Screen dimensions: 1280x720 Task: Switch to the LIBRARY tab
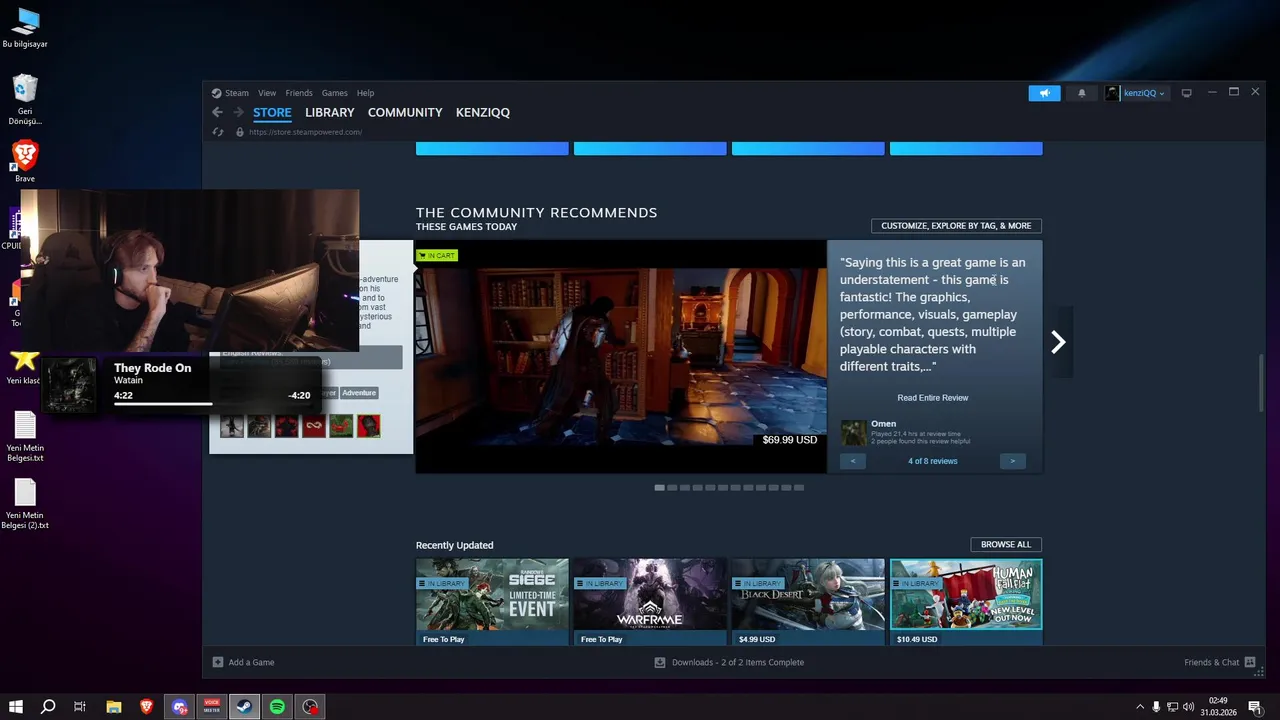click(330, 113)
